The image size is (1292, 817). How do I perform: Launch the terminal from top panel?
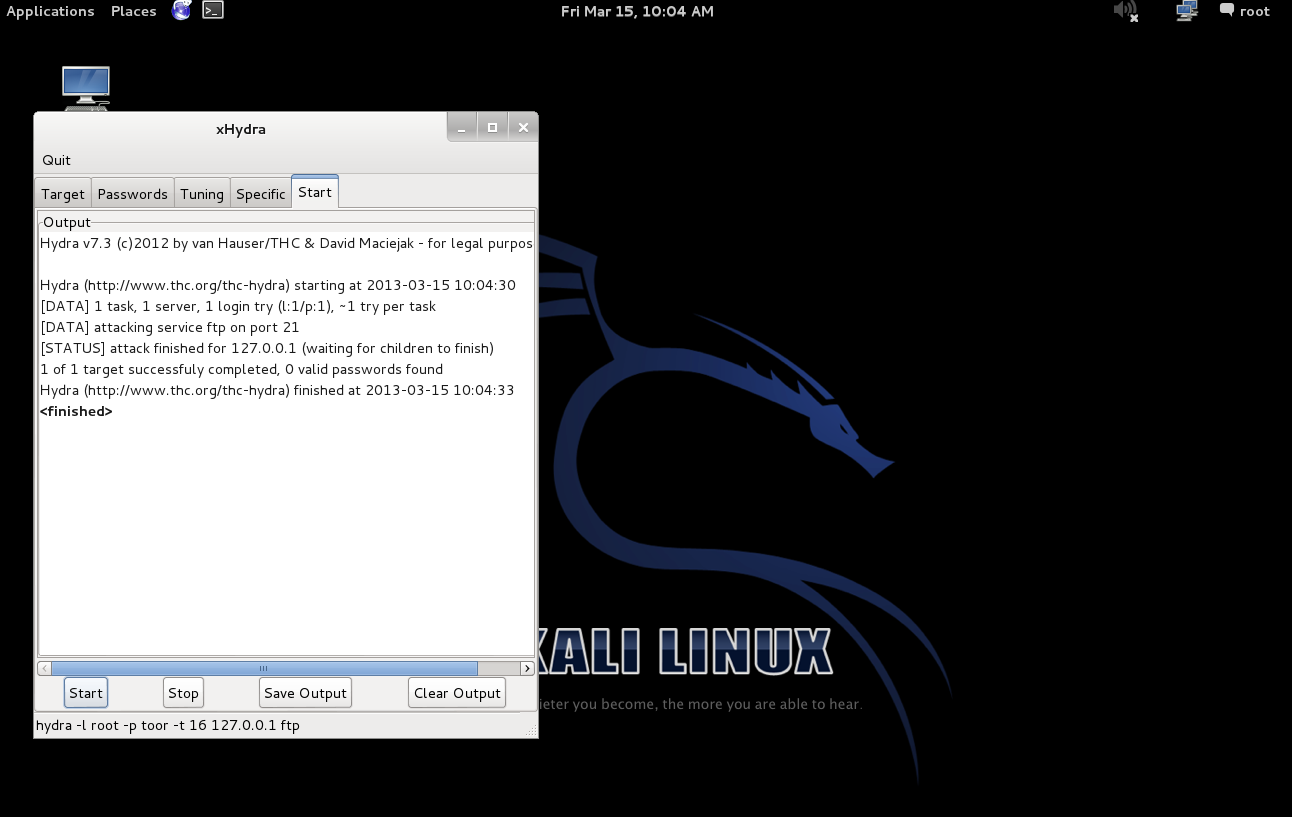tap(212, 11)
